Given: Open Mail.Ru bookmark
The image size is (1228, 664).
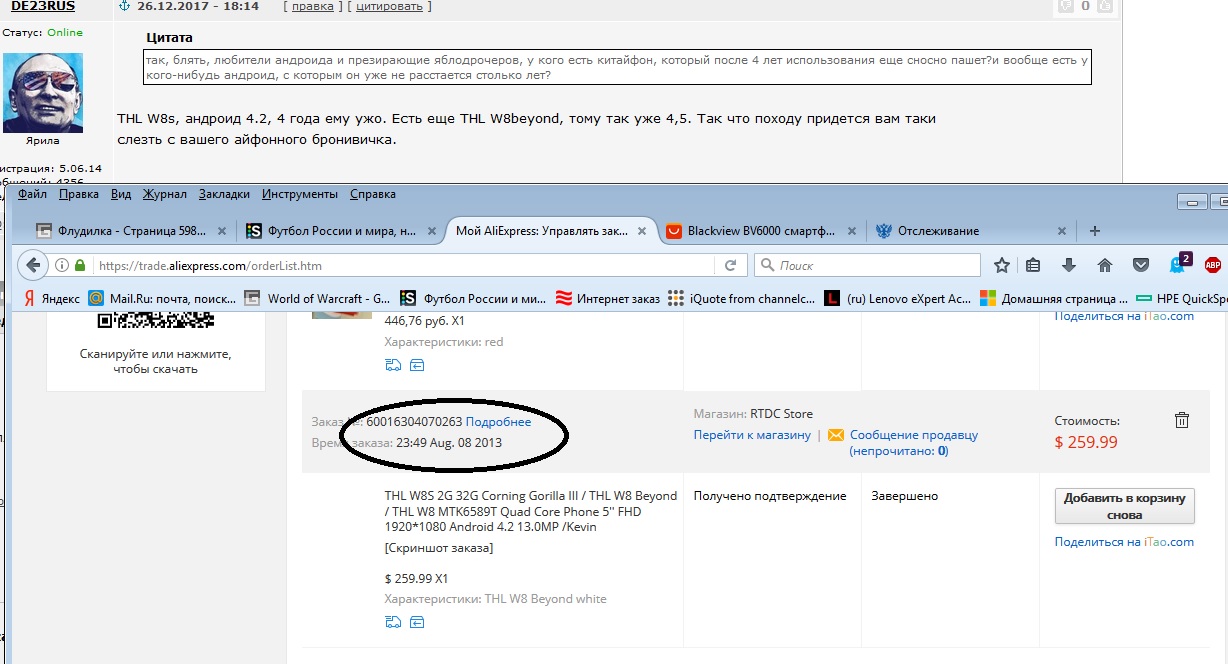Looking at the screenshot, I should point(163,298).
